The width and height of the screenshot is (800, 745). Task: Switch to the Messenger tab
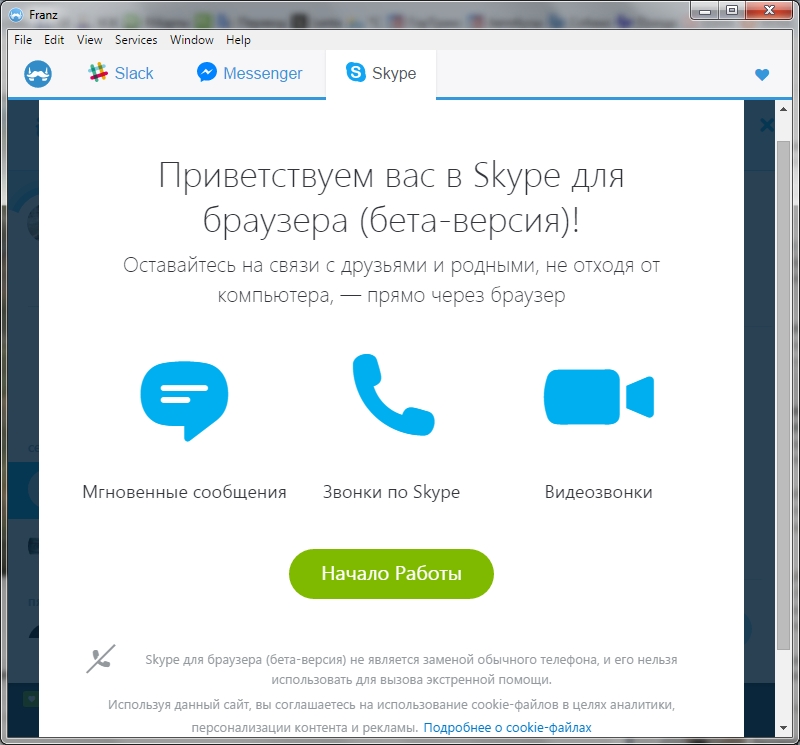(250, 73)
